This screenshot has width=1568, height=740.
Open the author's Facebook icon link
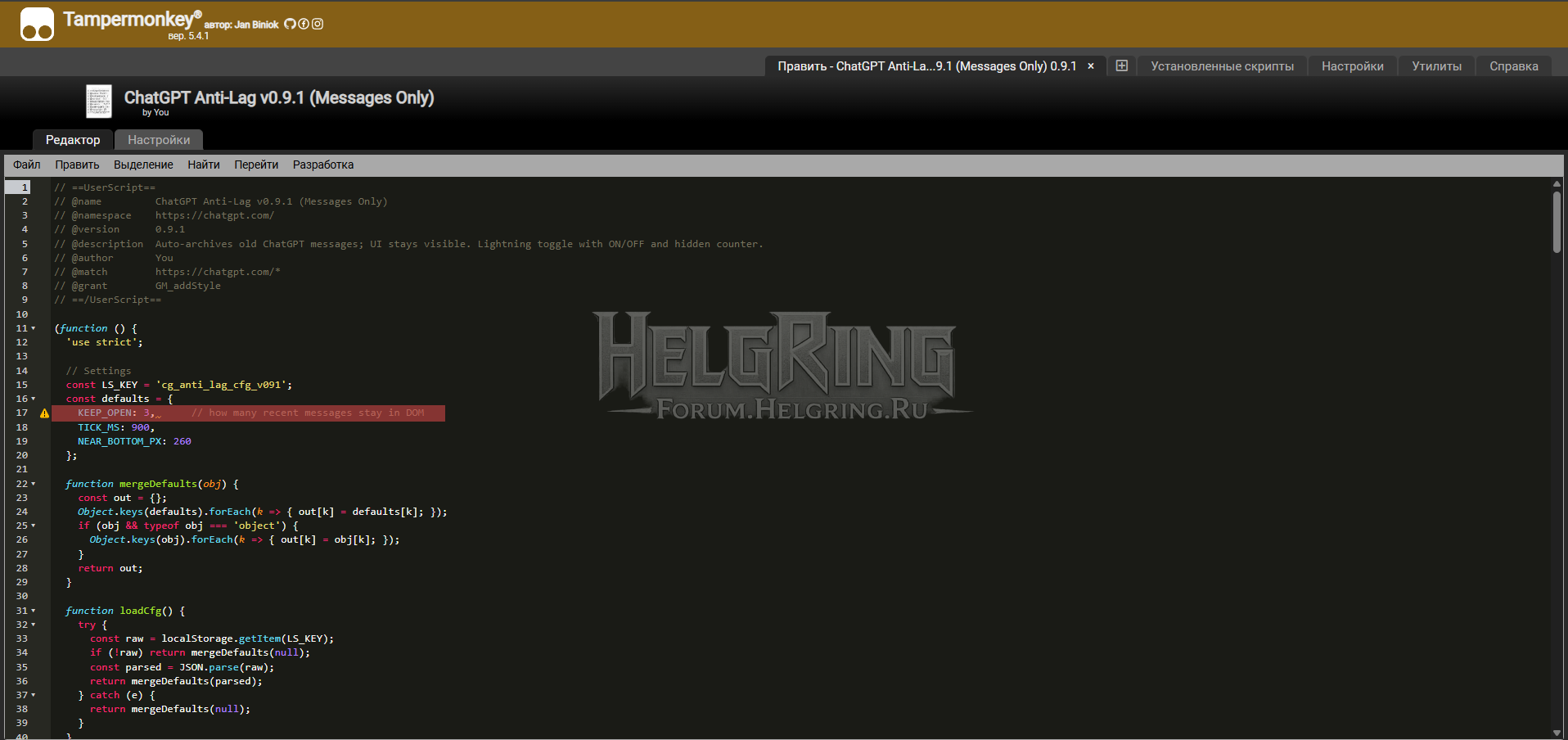(x=304, y=25)
